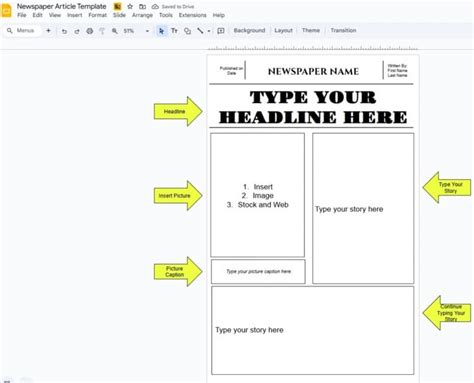474x383 pixels.
Task: Open Layout options
Action: click(283, 30)
